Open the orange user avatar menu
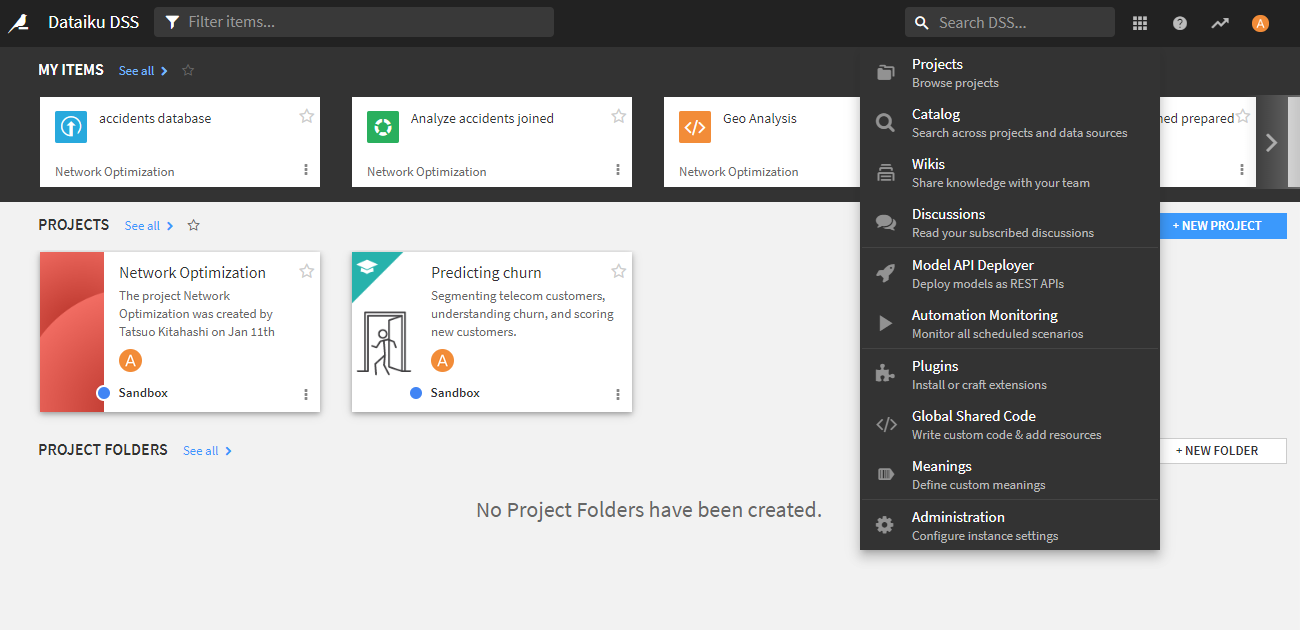 [x=1260, y=23]
